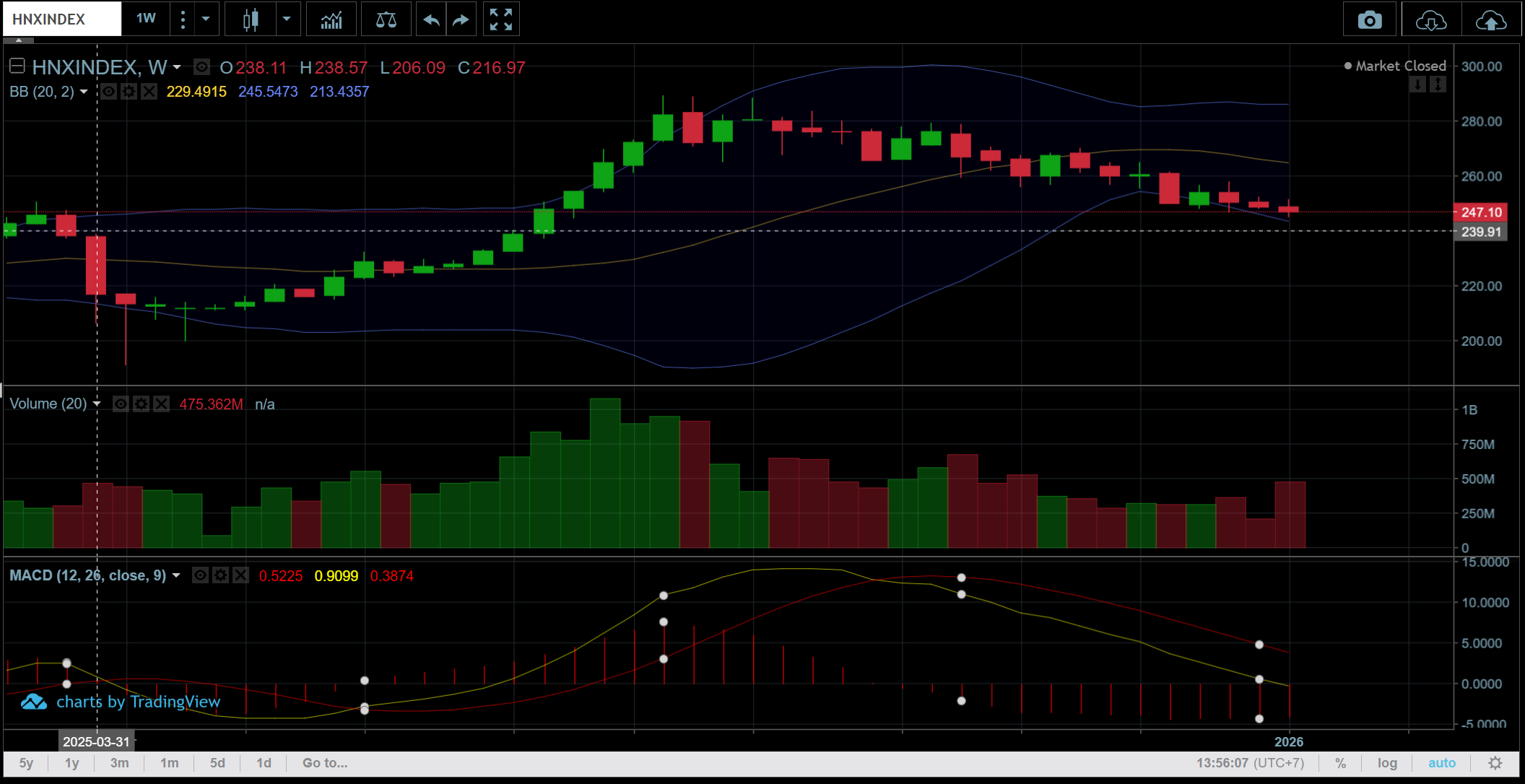Click the redo arrow
1525x784 pixels.
tap(461, 19)
